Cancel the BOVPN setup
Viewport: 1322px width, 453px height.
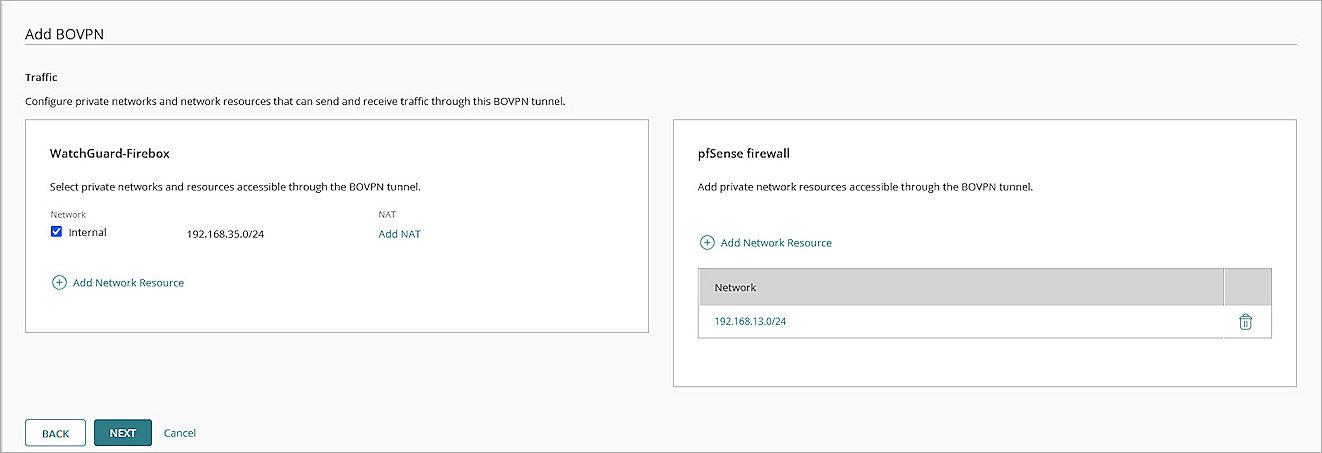tap(180, 433)
